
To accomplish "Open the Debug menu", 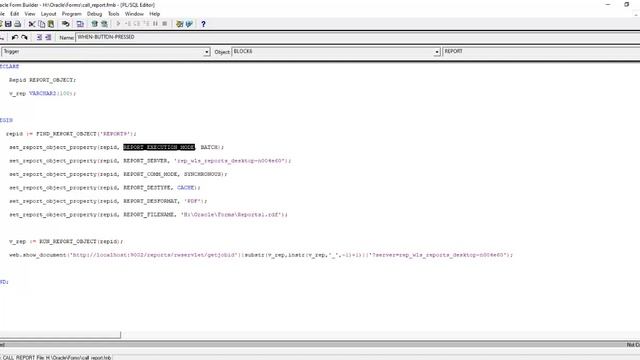I will (x=94, y=14).
